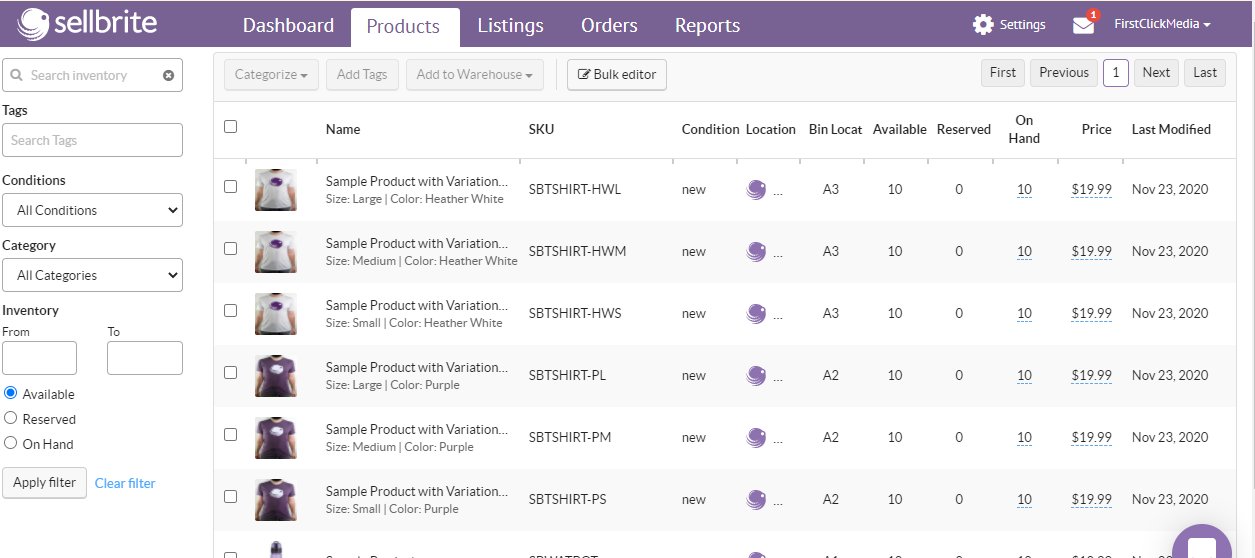Image resolution: width=1255 pixels, height=558 pixels.
Task: Click the Add Tags button
Action: coord(362,75)
